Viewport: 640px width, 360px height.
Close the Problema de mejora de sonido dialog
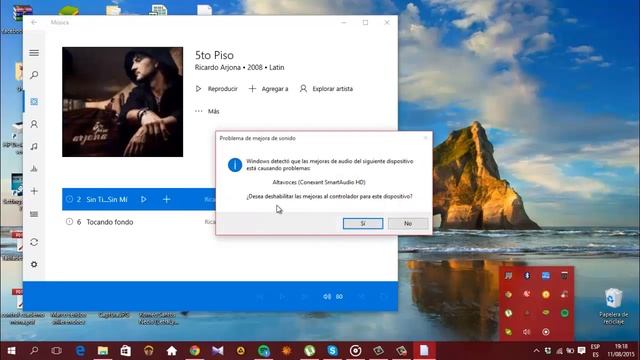point(425,138)
